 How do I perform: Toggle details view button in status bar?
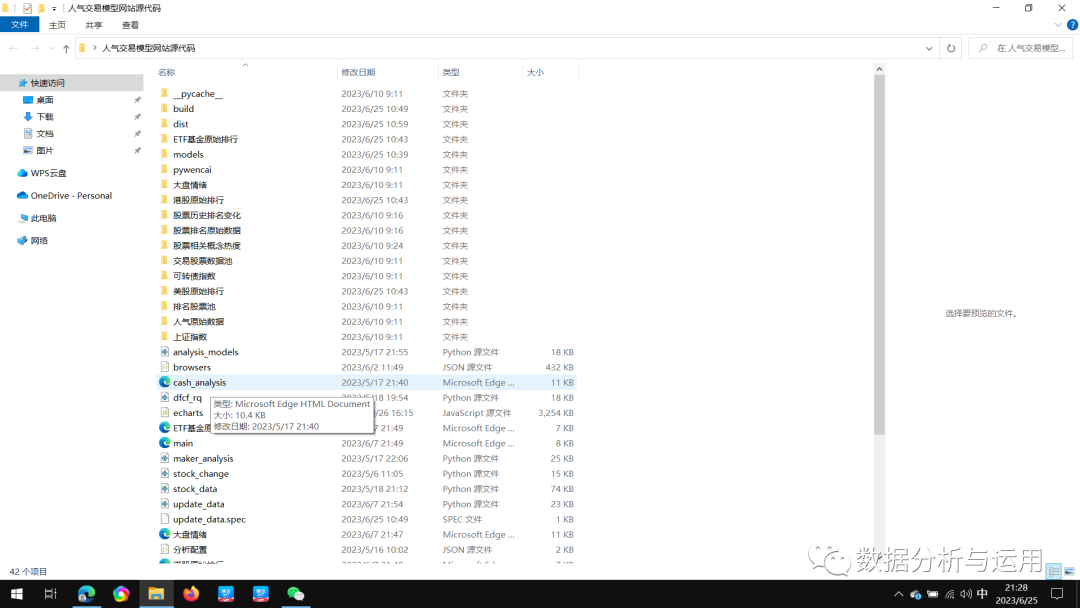point(1054,572)
